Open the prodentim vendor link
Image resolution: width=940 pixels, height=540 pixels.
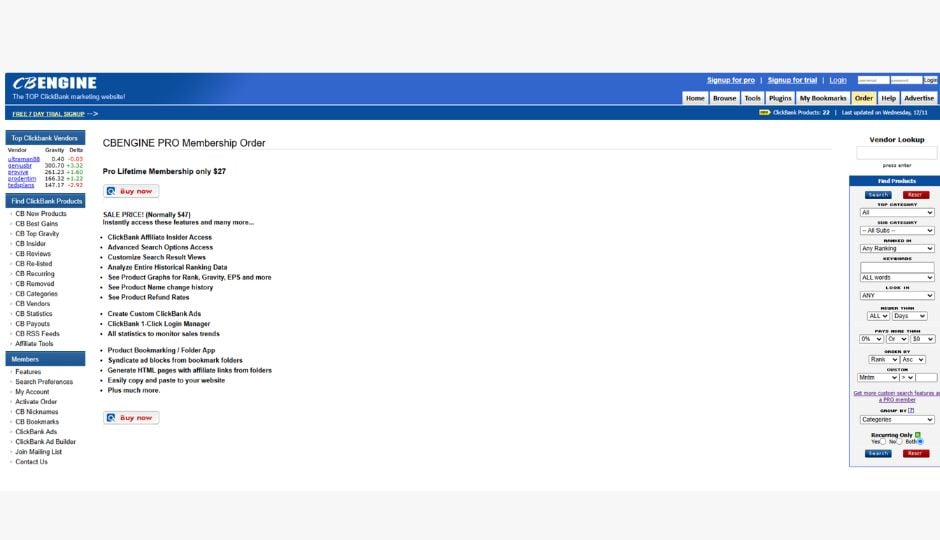pos(22,179)
